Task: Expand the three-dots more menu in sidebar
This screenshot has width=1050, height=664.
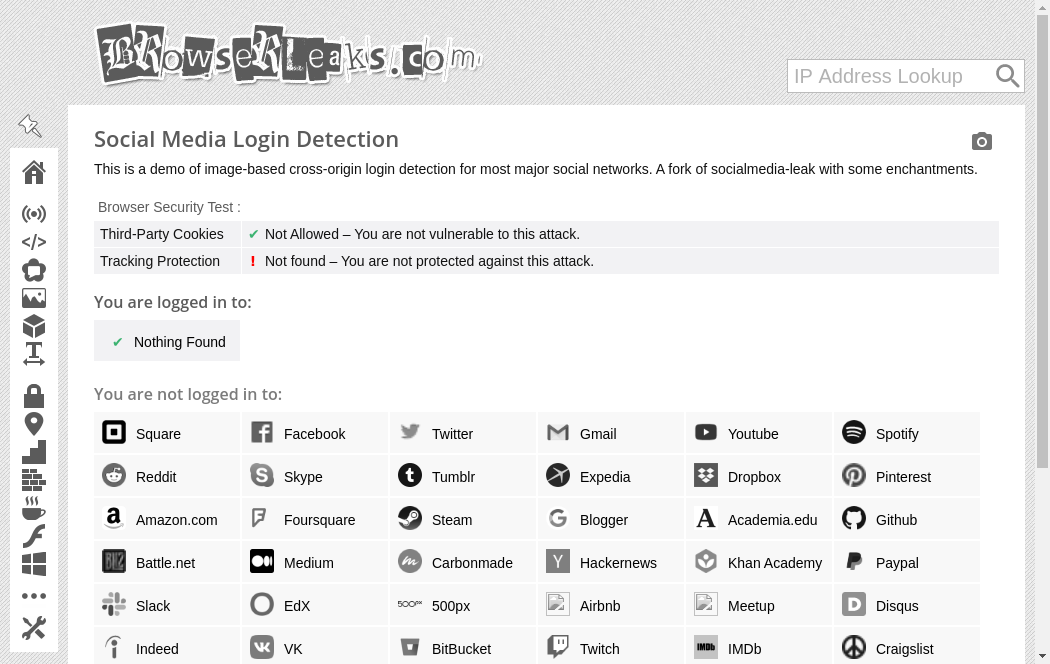Action: click(x=34, y=596)
